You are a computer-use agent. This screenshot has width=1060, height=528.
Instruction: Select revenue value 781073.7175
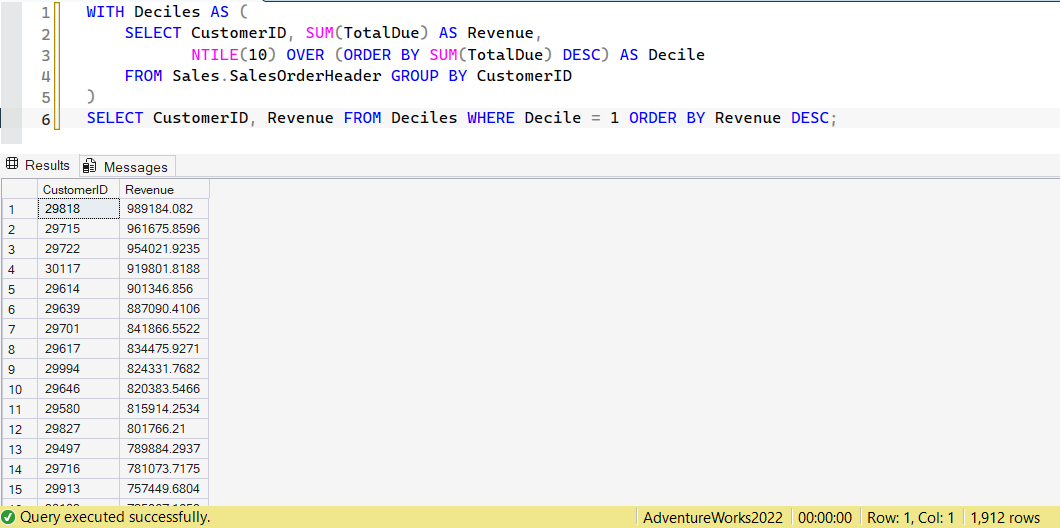[x=164, y=469]
